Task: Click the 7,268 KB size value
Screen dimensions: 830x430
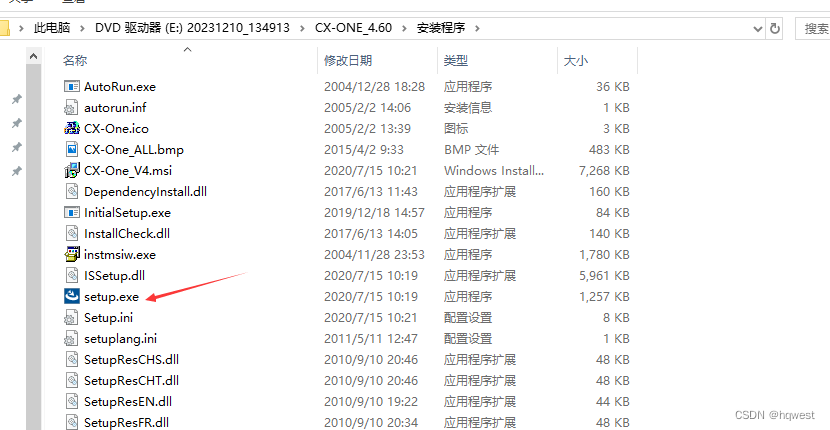Action: point(605,171)
